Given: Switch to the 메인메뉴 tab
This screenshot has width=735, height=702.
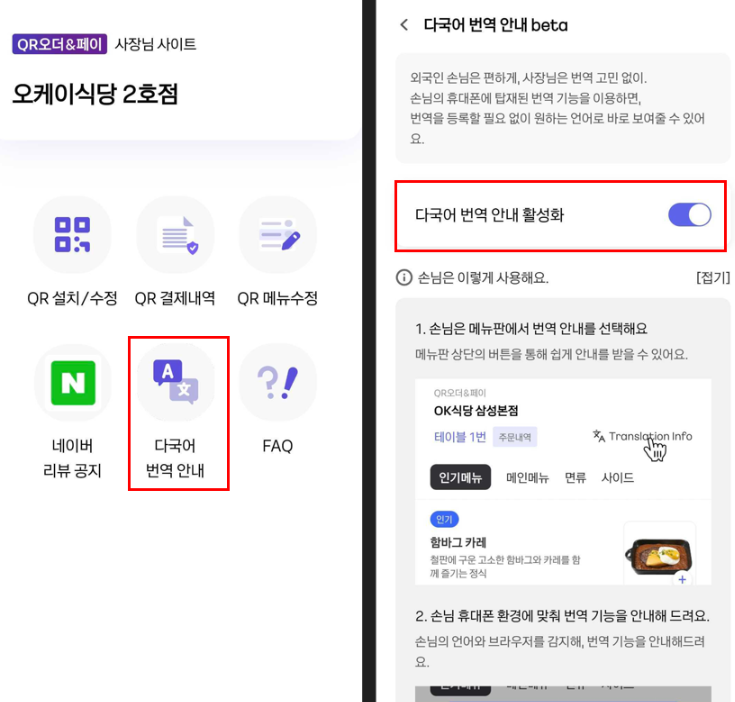Looking at the screenshot, I should click(x=527, y=478).
